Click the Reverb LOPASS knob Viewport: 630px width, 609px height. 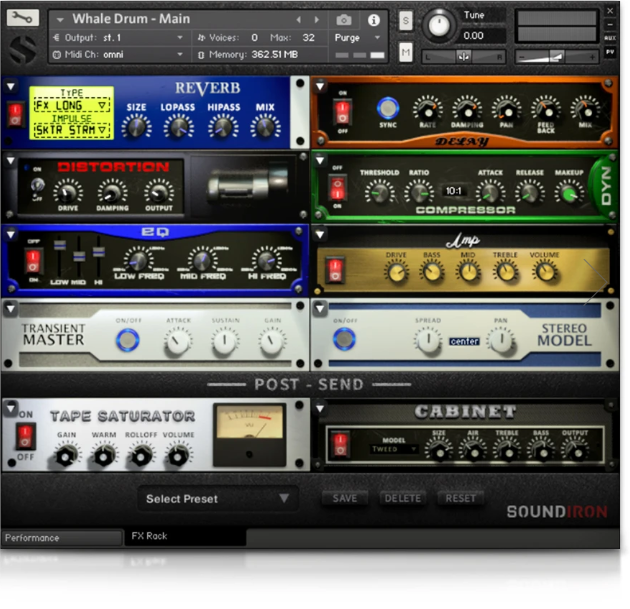tap(178, 127)
